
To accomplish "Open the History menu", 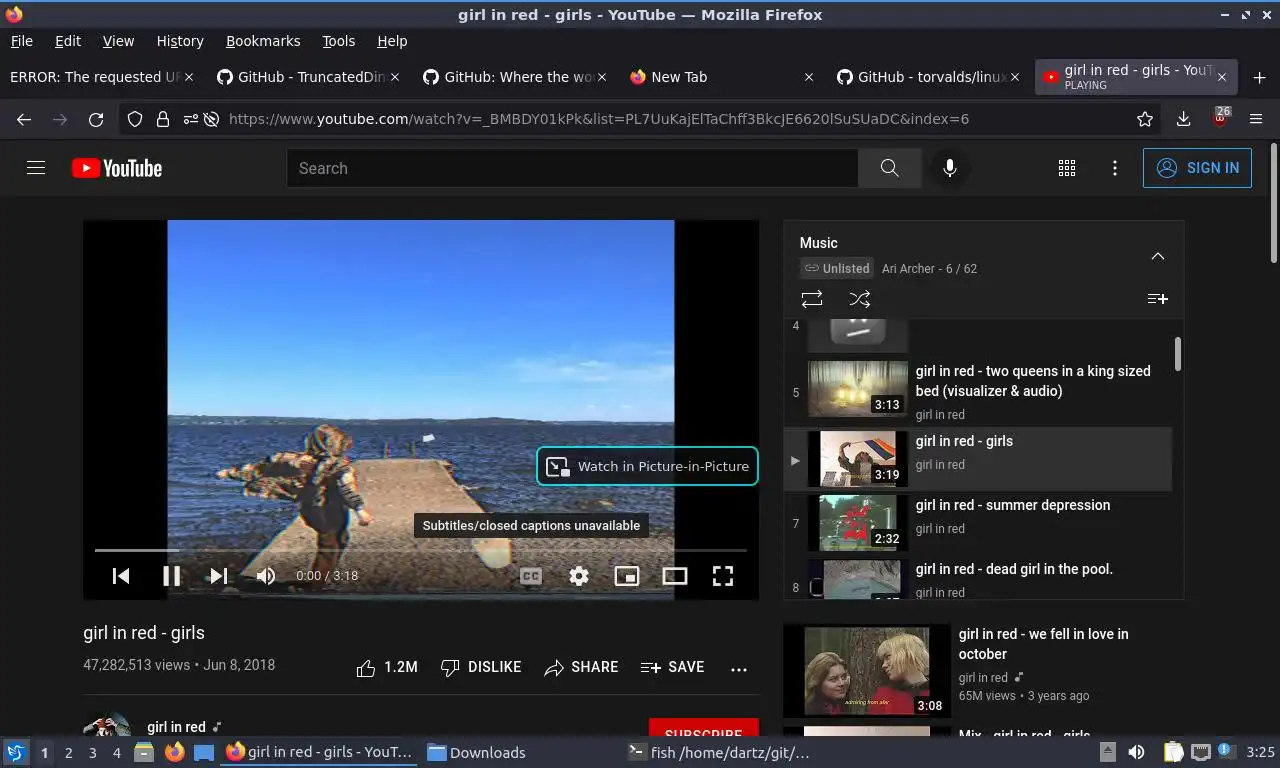I will click(180, 41).
